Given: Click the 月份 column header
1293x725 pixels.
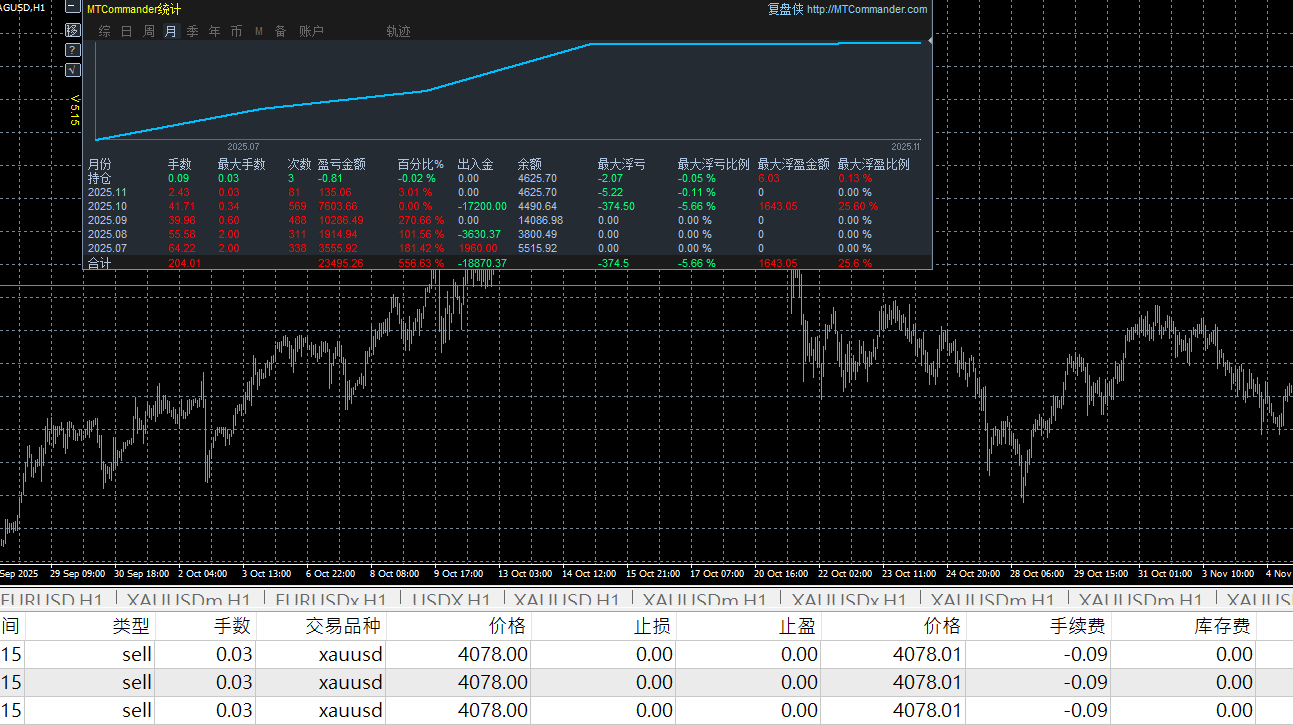Looking at the screenshot, I should (x=100, y=165).
